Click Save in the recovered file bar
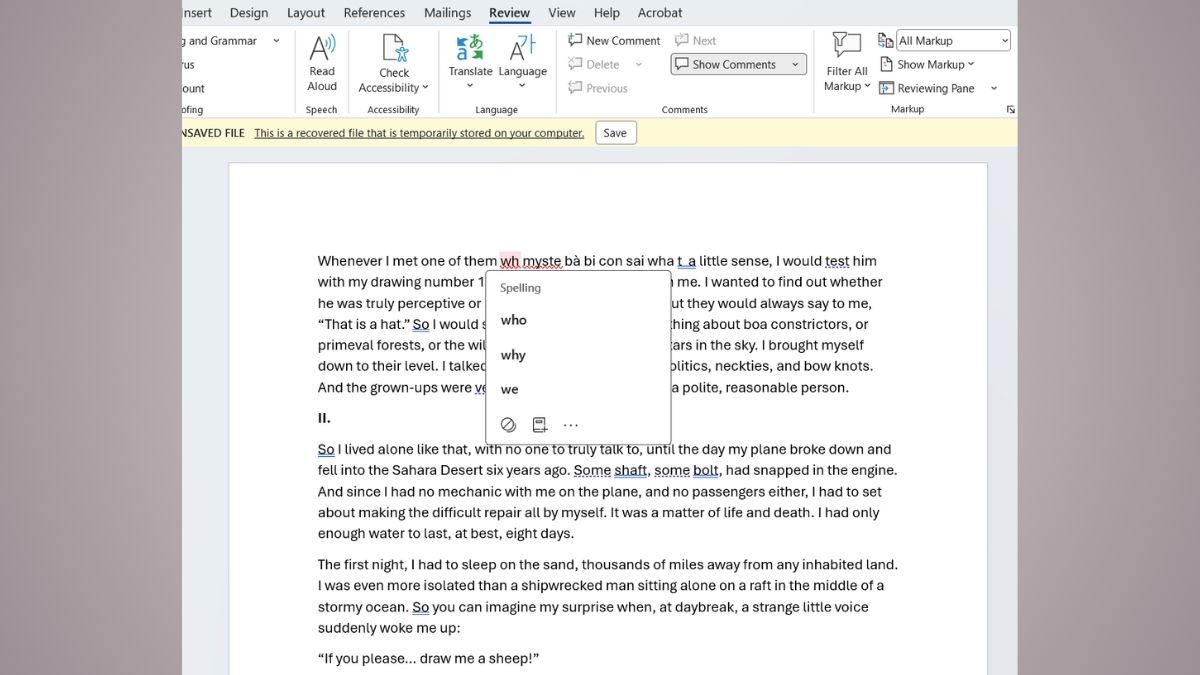Screen dimensions: 1200x675 [x=615, y=133]
